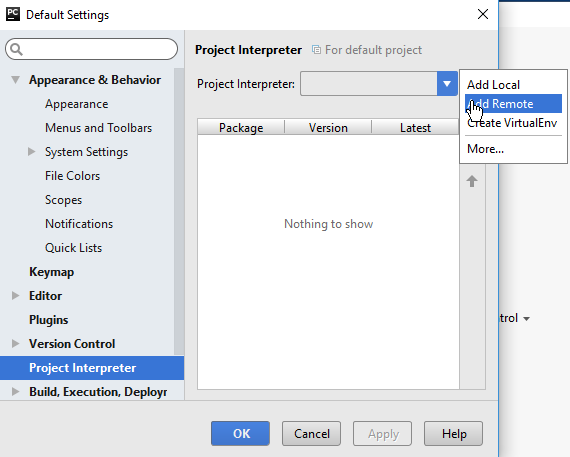
Task: Open the Project Interpreter dropdown arrow
Action: tap(447, 84)
